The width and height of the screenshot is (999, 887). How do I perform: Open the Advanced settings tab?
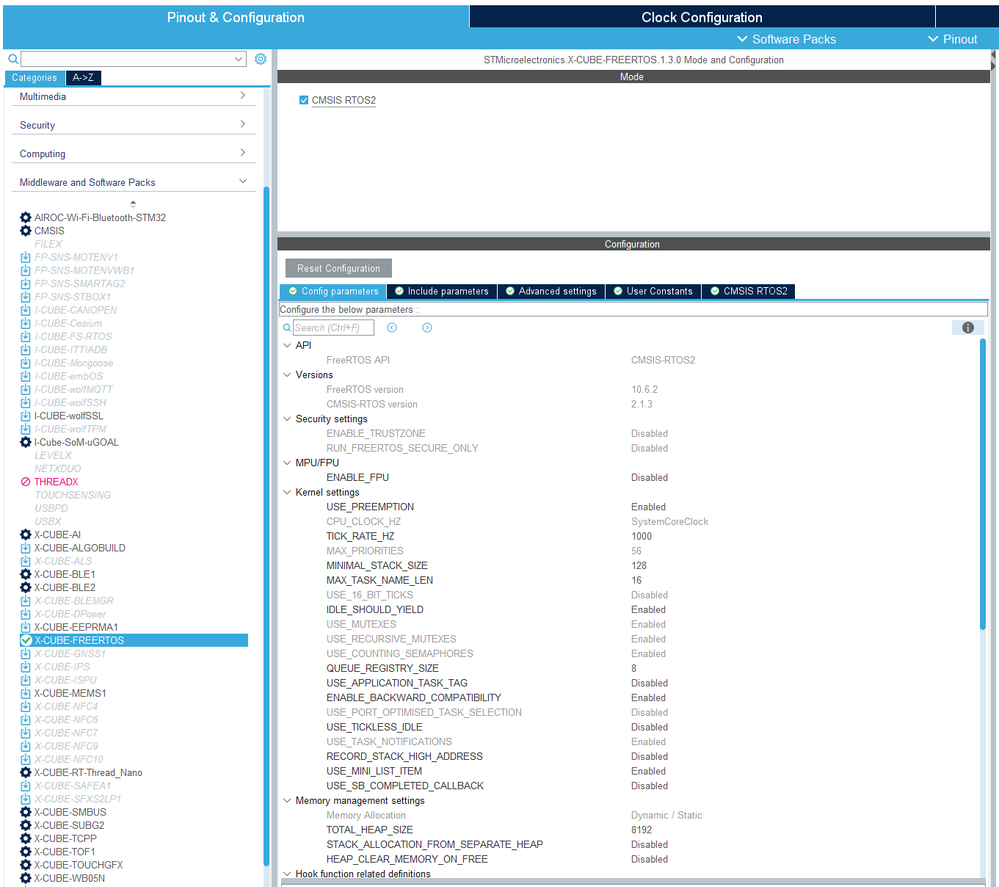click(551, 291)
